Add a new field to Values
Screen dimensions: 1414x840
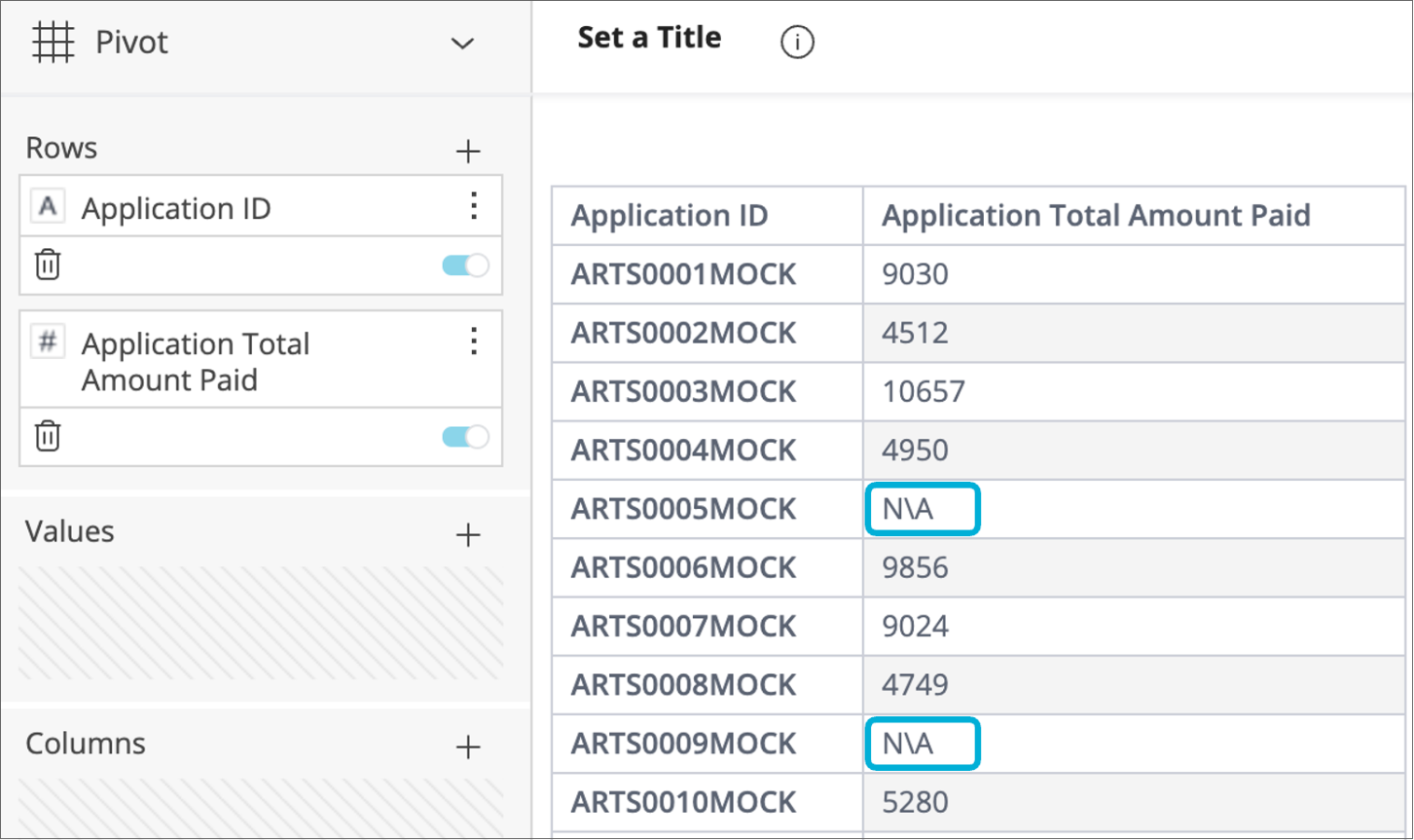(467, 535)
